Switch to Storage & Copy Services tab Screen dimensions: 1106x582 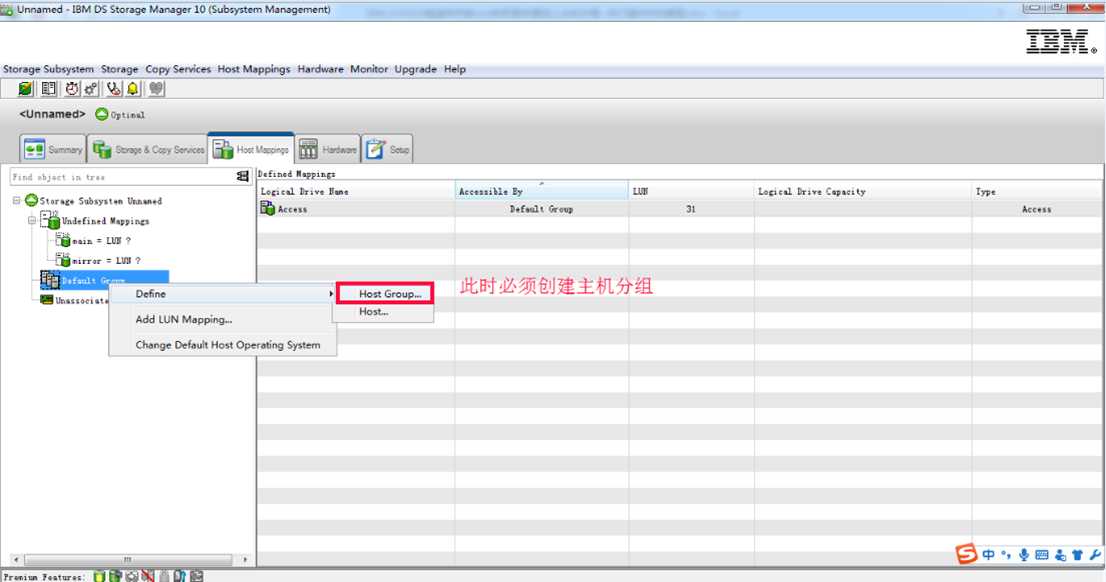coord(147,150)
